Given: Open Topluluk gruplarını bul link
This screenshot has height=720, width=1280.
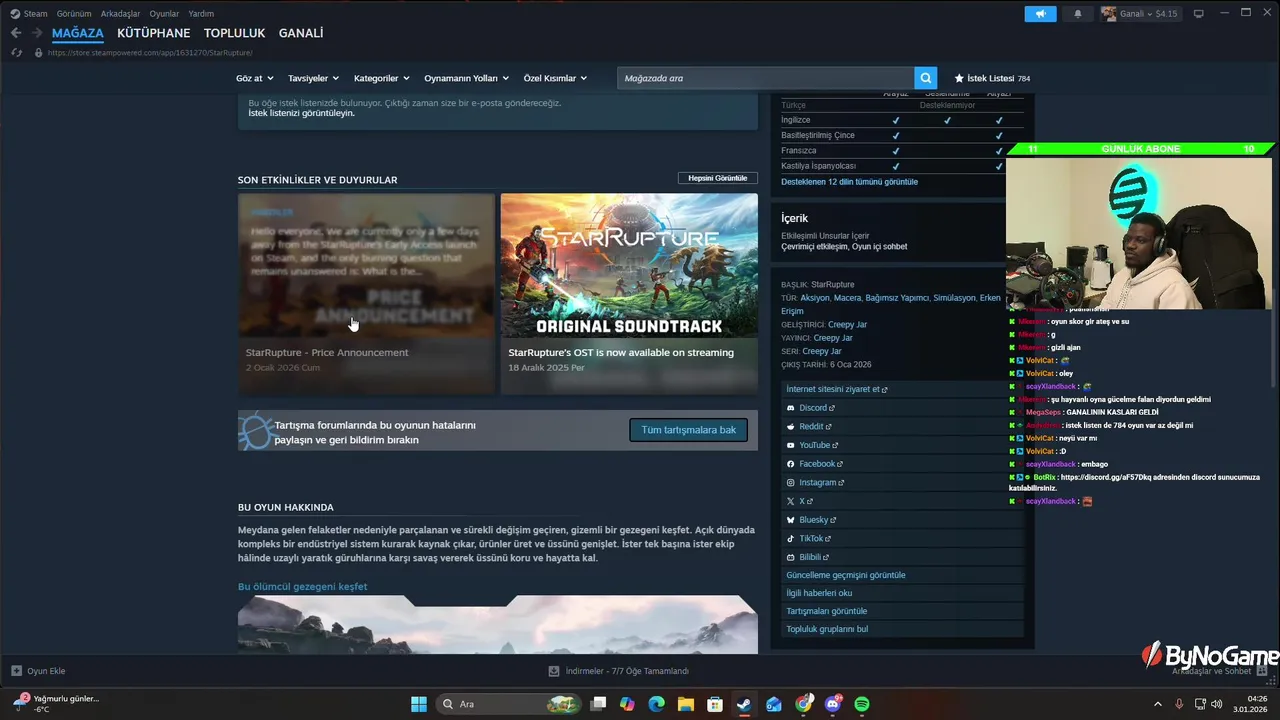Looking at the screenshot, I should point(827,629).
